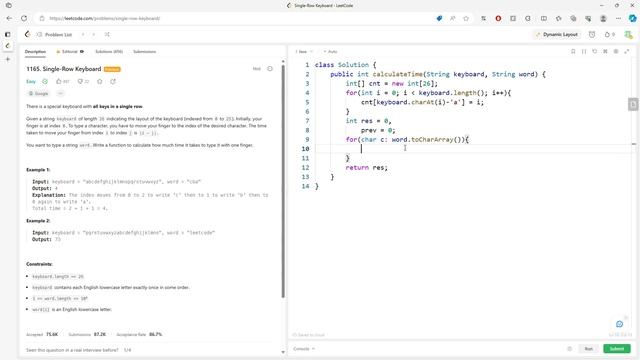Run the code
640x360 pixels.
[x=588, y=349]
